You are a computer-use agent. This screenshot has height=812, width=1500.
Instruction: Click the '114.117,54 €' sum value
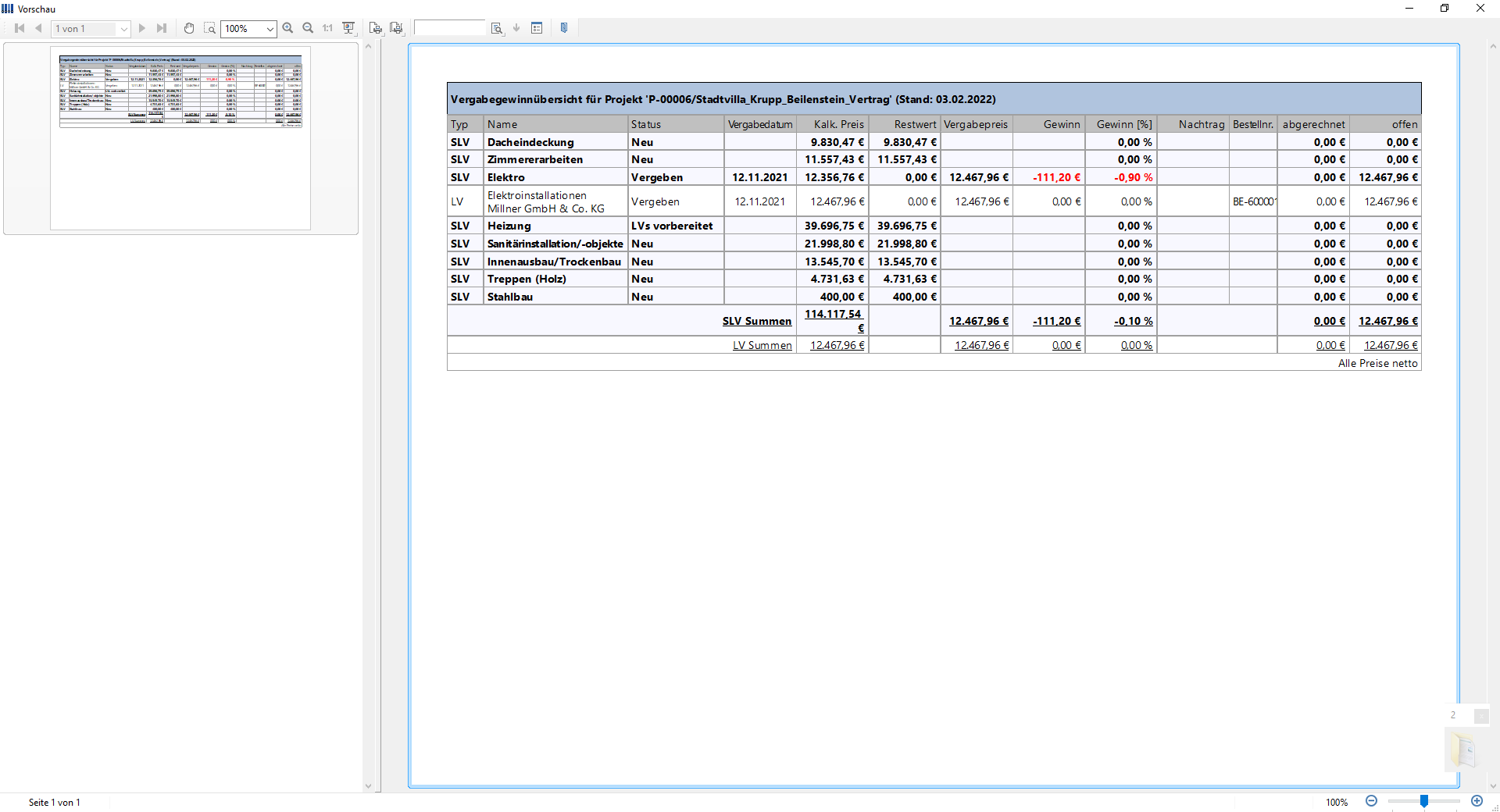[834, 320]
